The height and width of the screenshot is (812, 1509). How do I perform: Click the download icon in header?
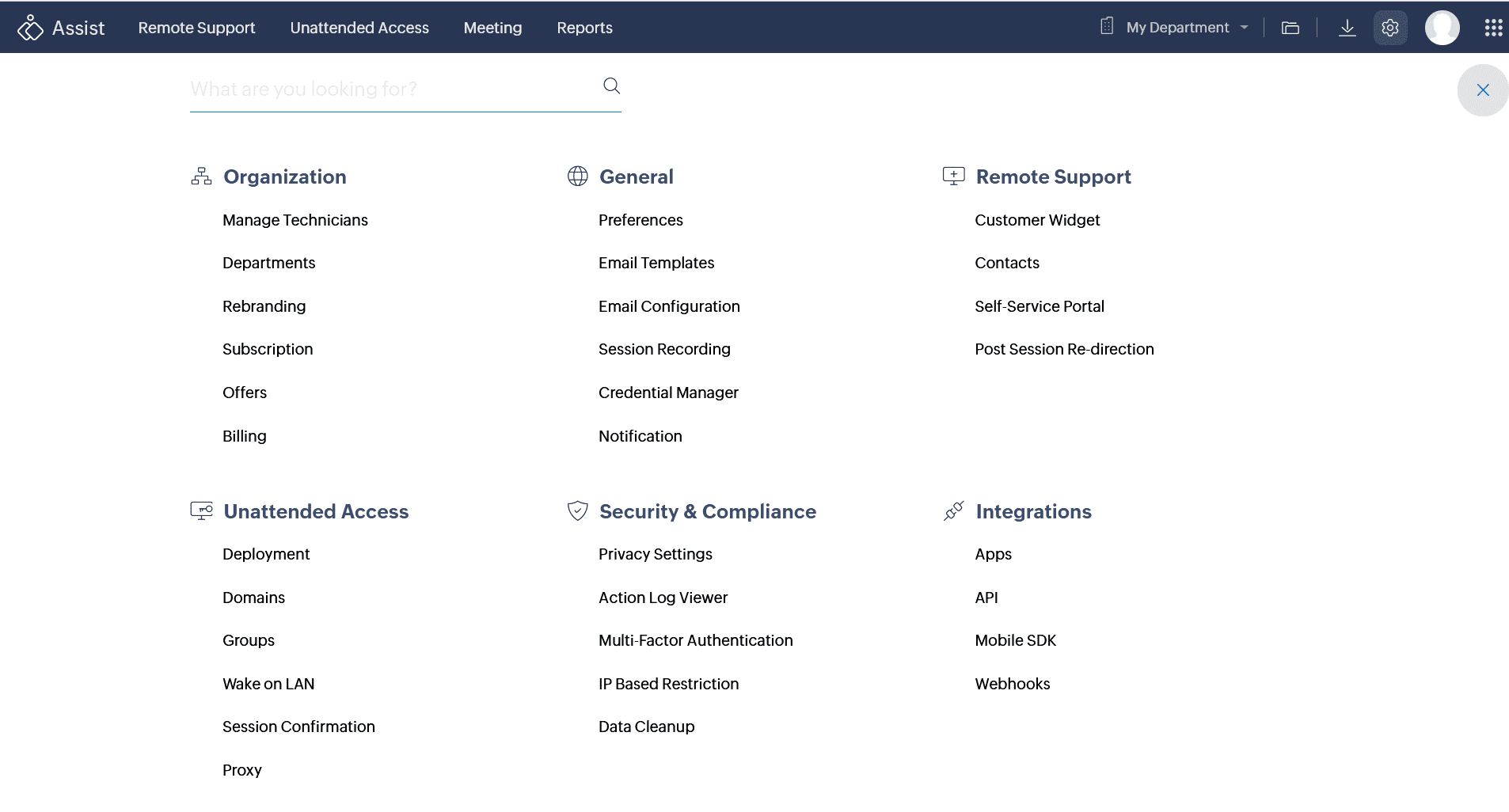pos(1347,28)
